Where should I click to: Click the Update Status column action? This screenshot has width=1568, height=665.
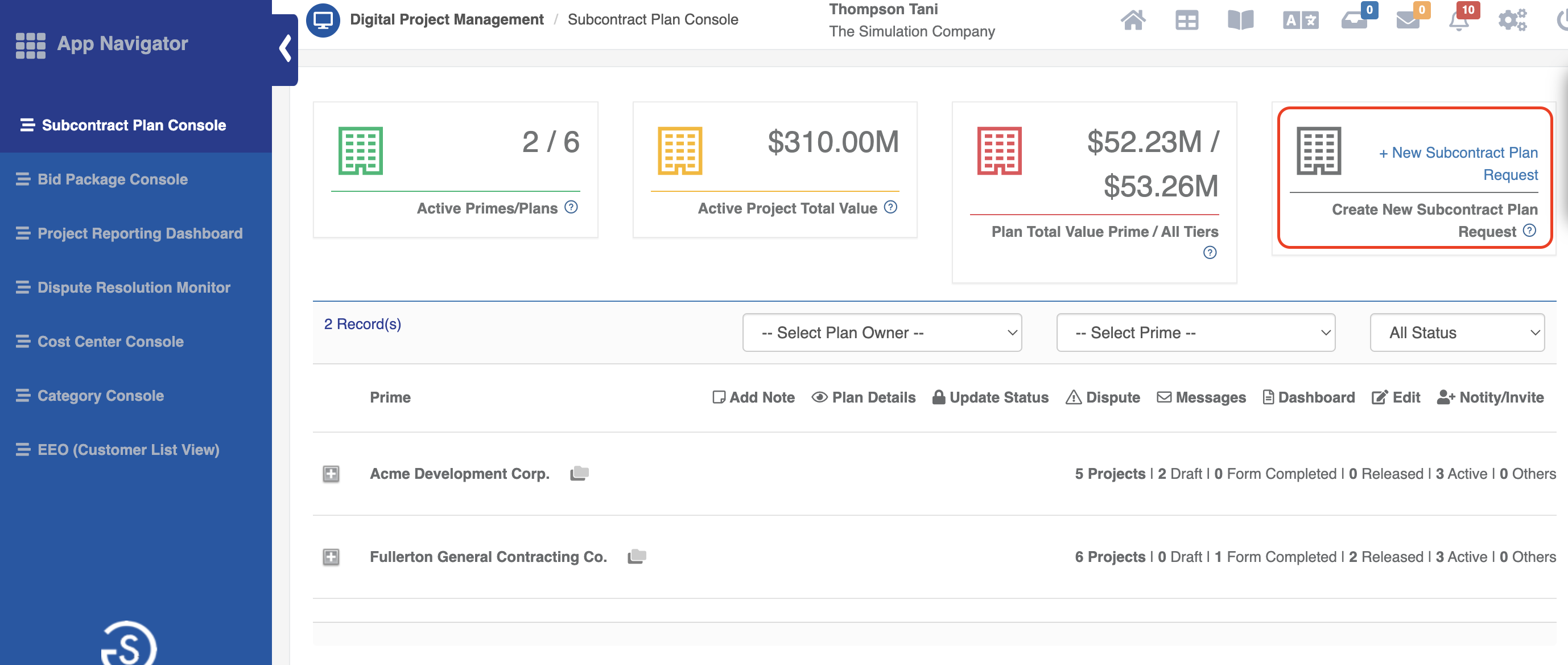[991, 397]
